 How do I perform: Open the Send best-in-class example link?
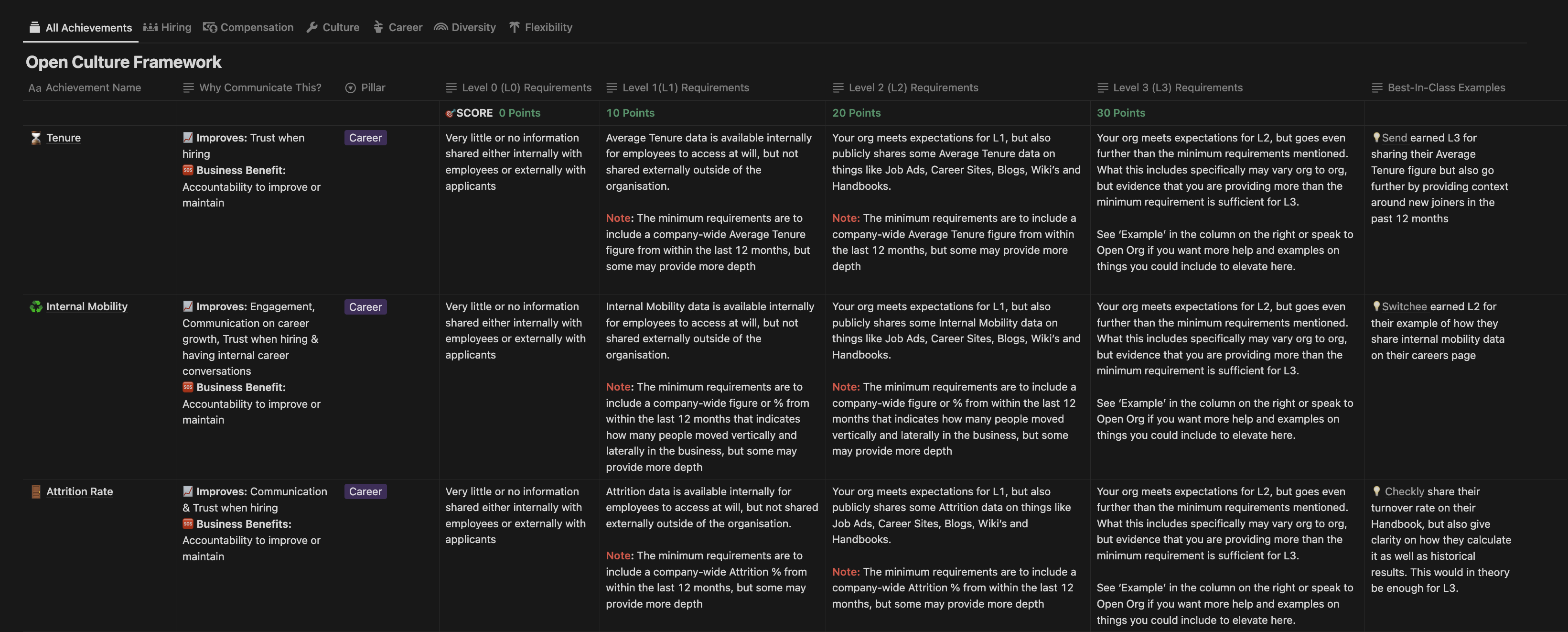[1394, 138]
